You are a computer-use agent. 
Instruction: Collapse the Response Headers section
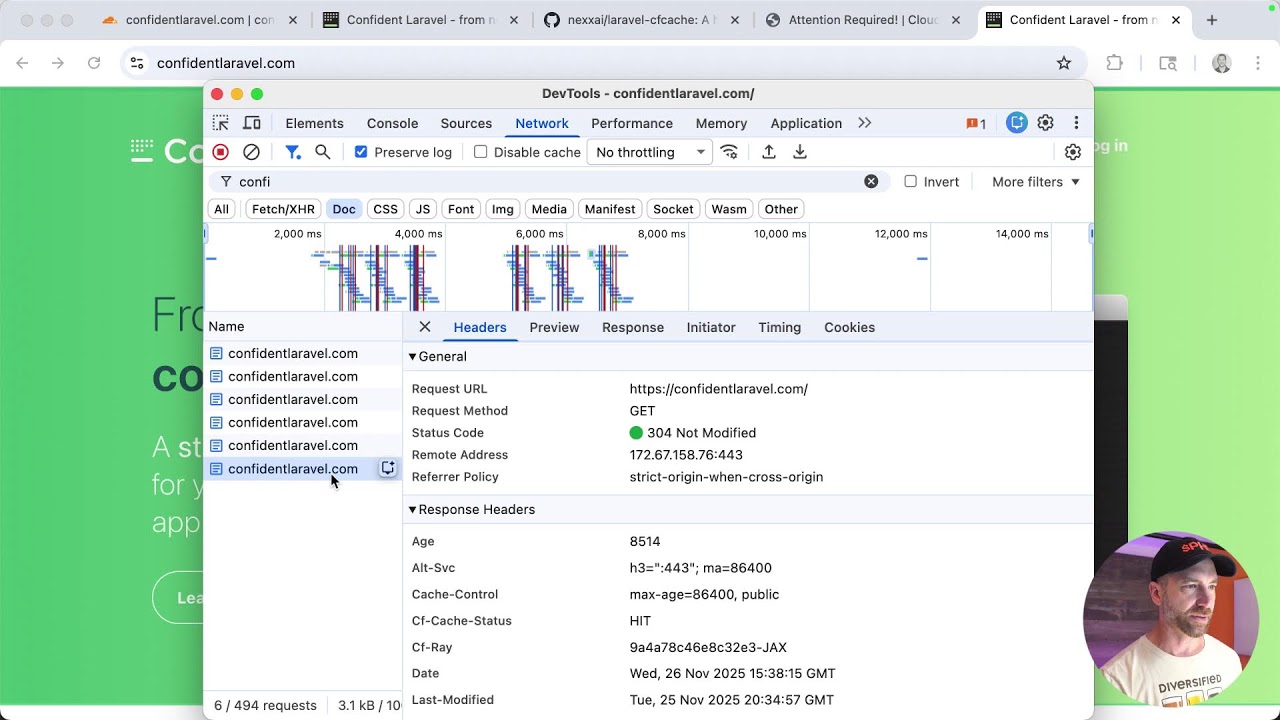click(x=412, y=510)
